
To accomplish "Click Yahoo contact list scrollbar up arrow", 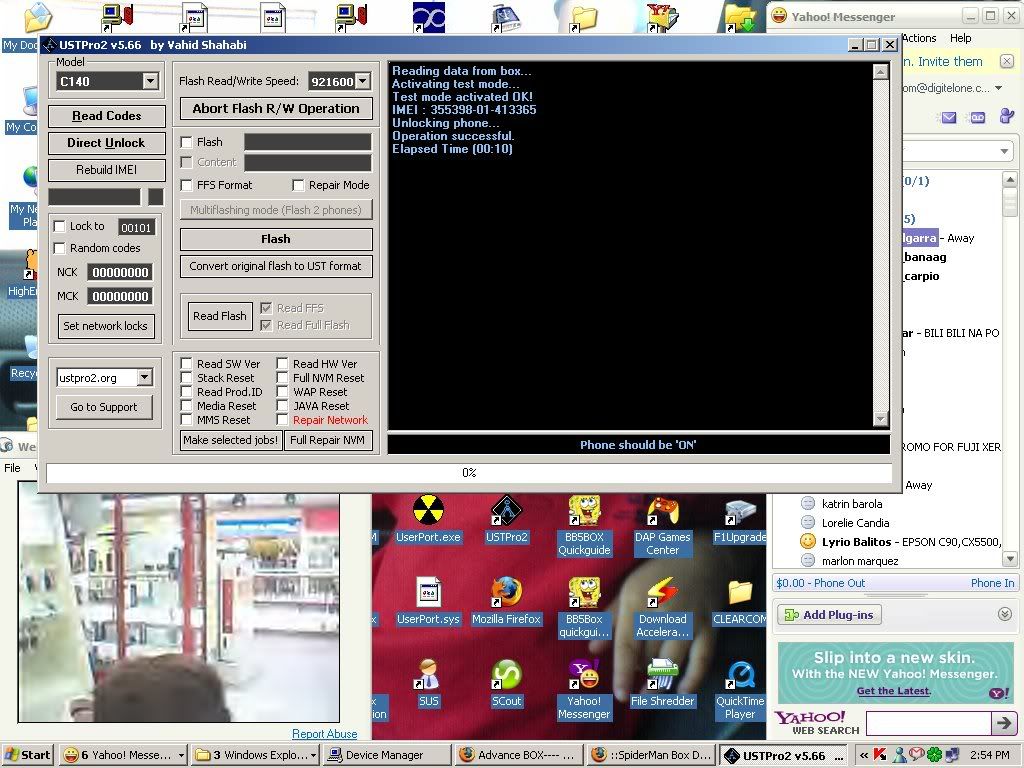I will coord(1010,179).
